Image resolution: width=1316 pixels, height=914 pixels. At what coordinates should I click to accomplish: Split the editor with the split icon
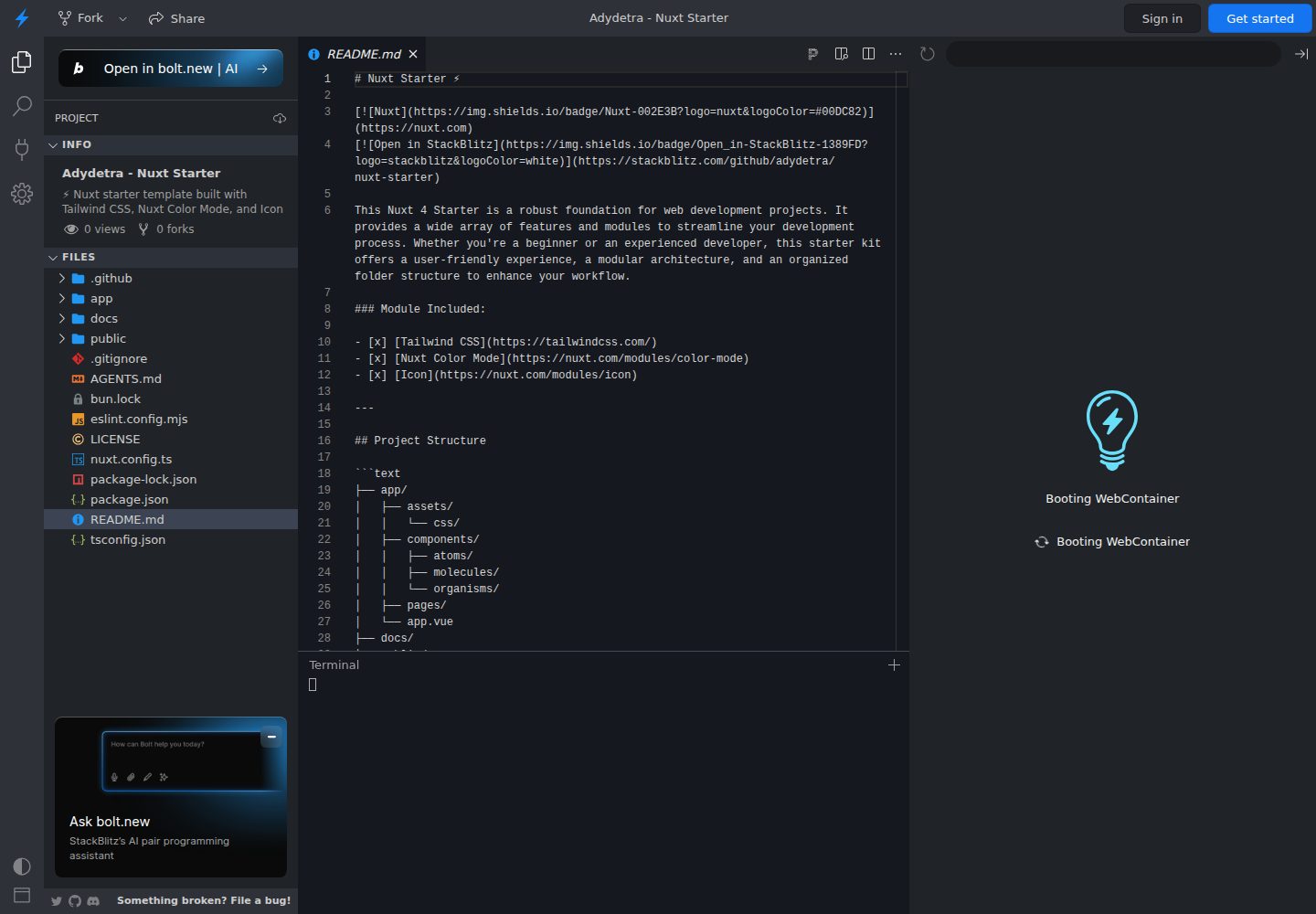[868, 54]
